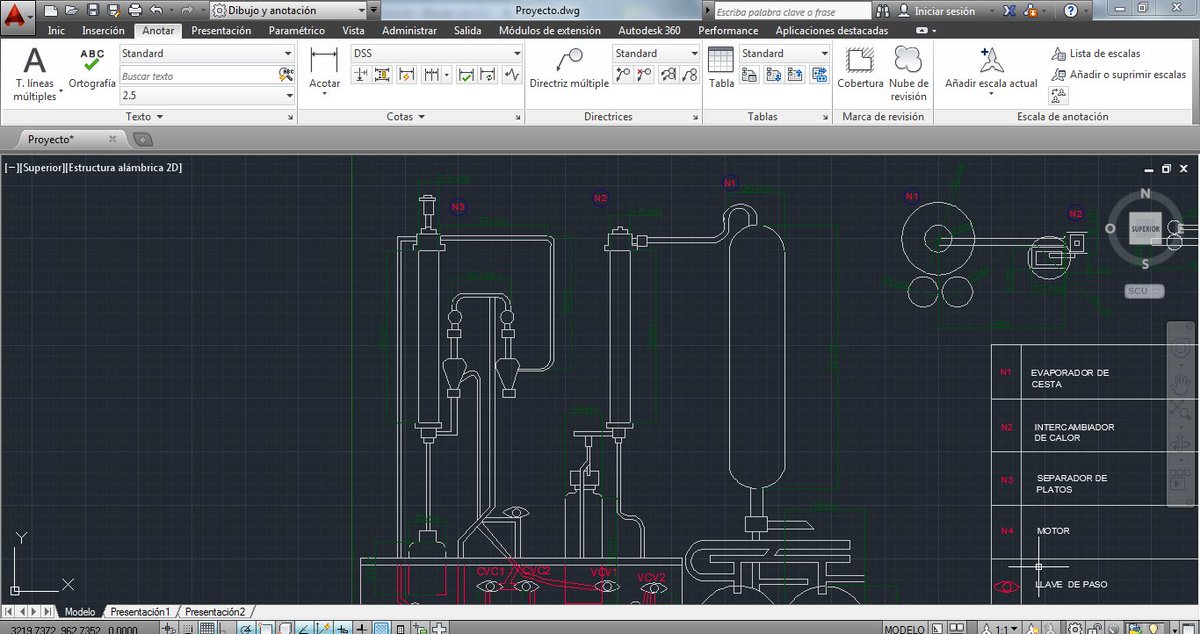The width and height of the screenshot is (1200, 634).
Task: Click the [Estructura alámbrica 2D] visual style control
Action: [x=124, y=167]
